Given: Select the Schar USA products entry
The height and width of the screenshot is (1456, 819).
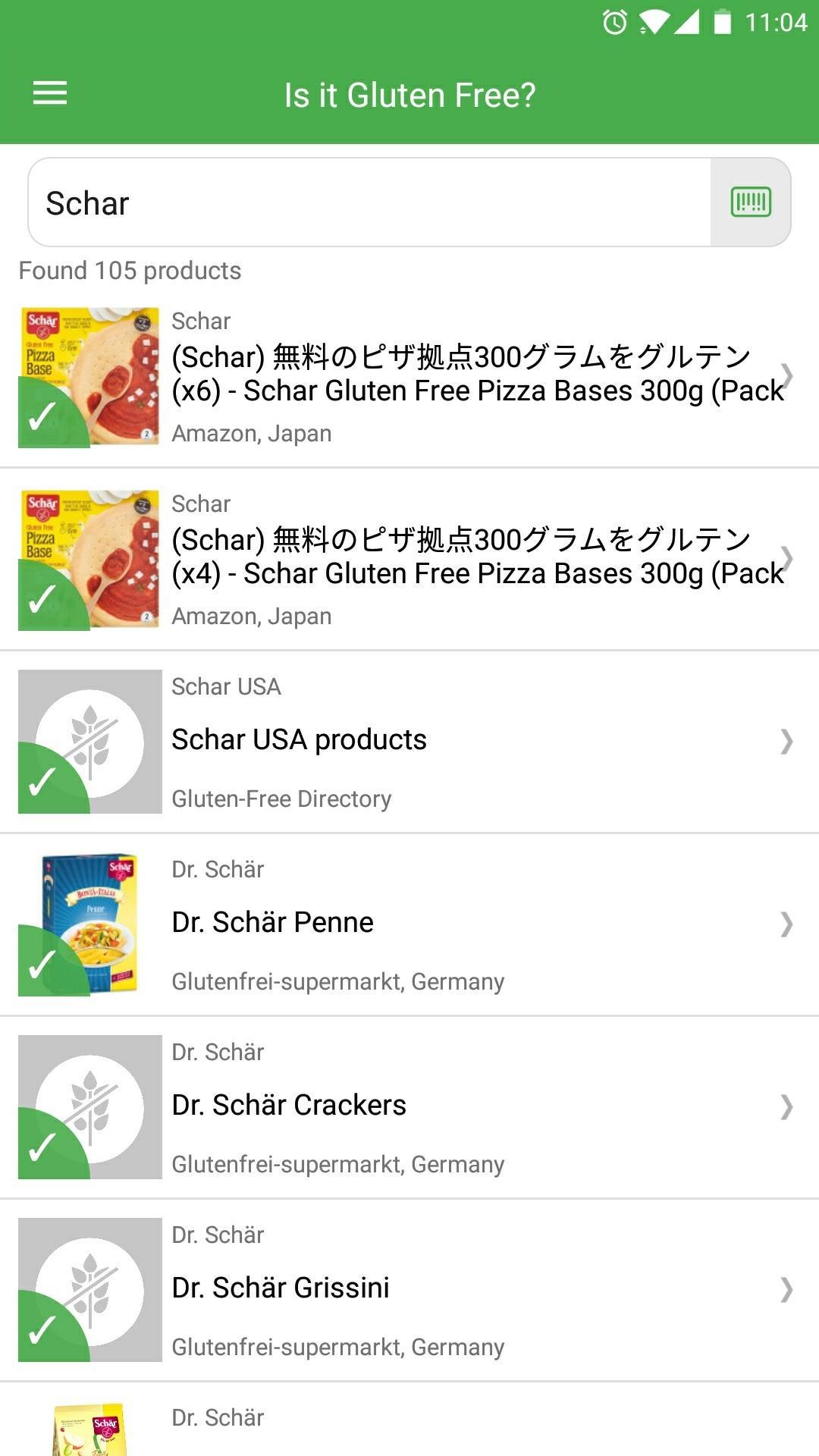Looking at the screenshot, I should (x=300, y=739).
